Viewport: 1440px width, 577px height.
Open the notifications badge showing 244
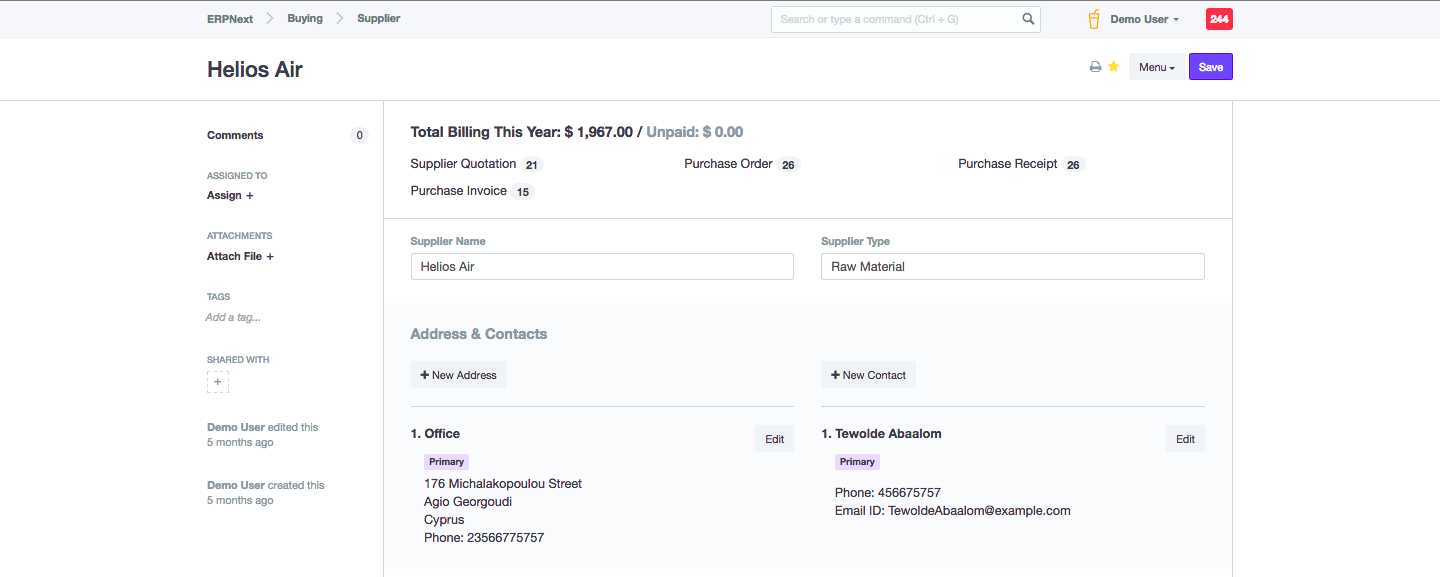point(1219,19)
